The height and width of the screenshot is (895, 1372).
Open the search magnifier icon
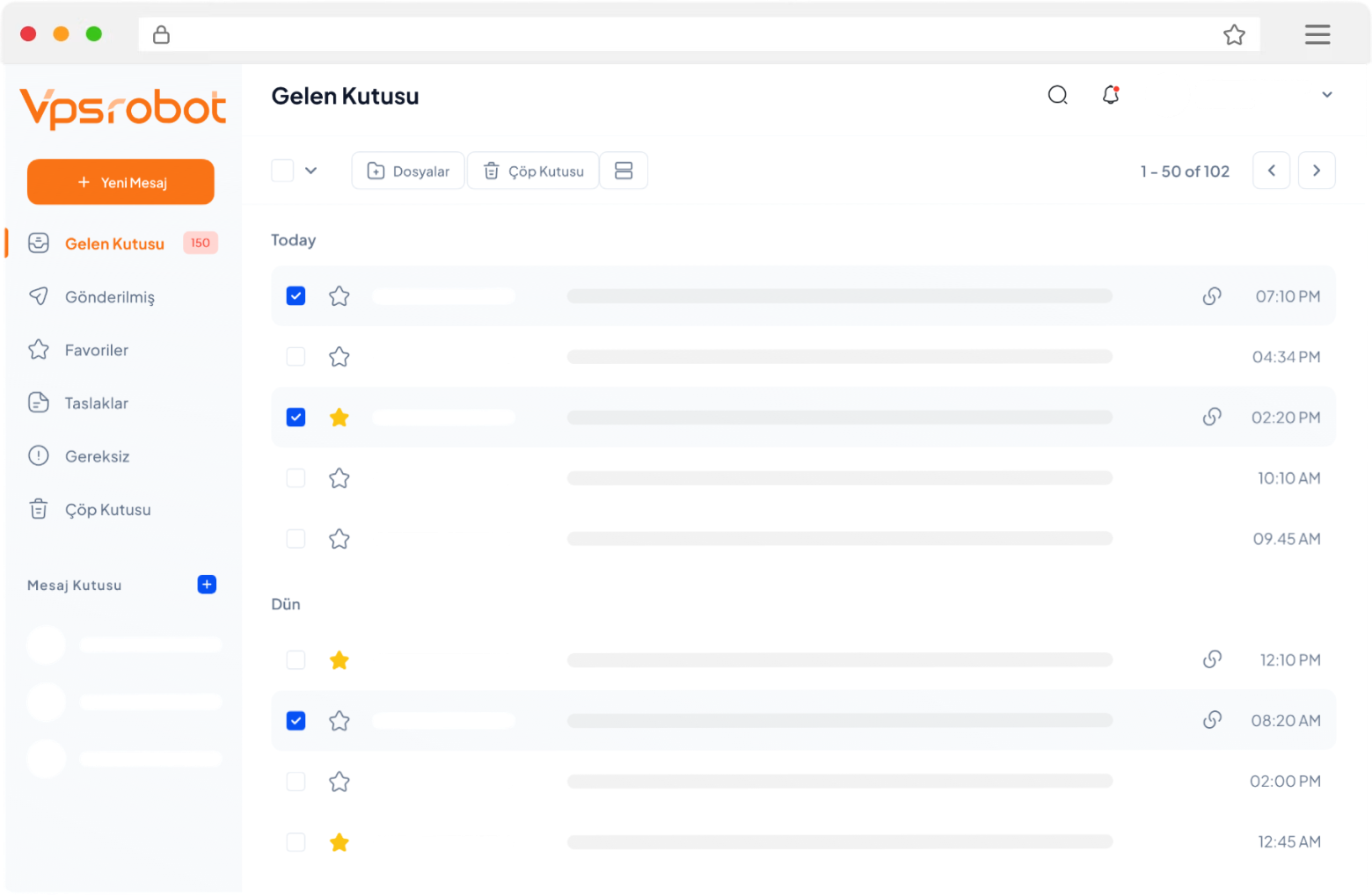[x=1057, y=95]
